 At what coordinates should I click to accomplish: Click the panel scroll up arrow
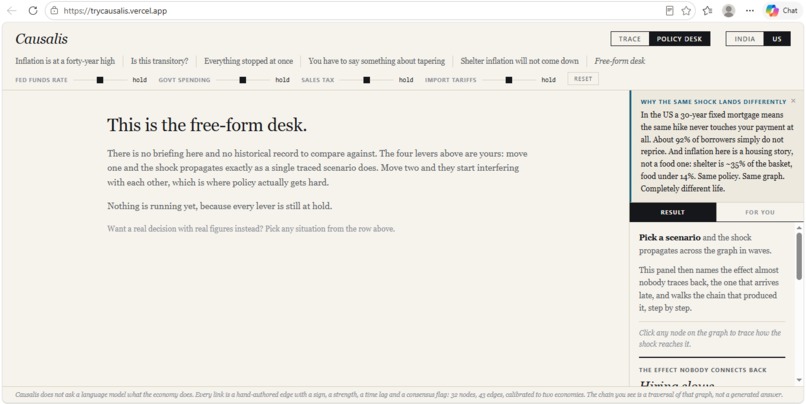pos(799,227)
